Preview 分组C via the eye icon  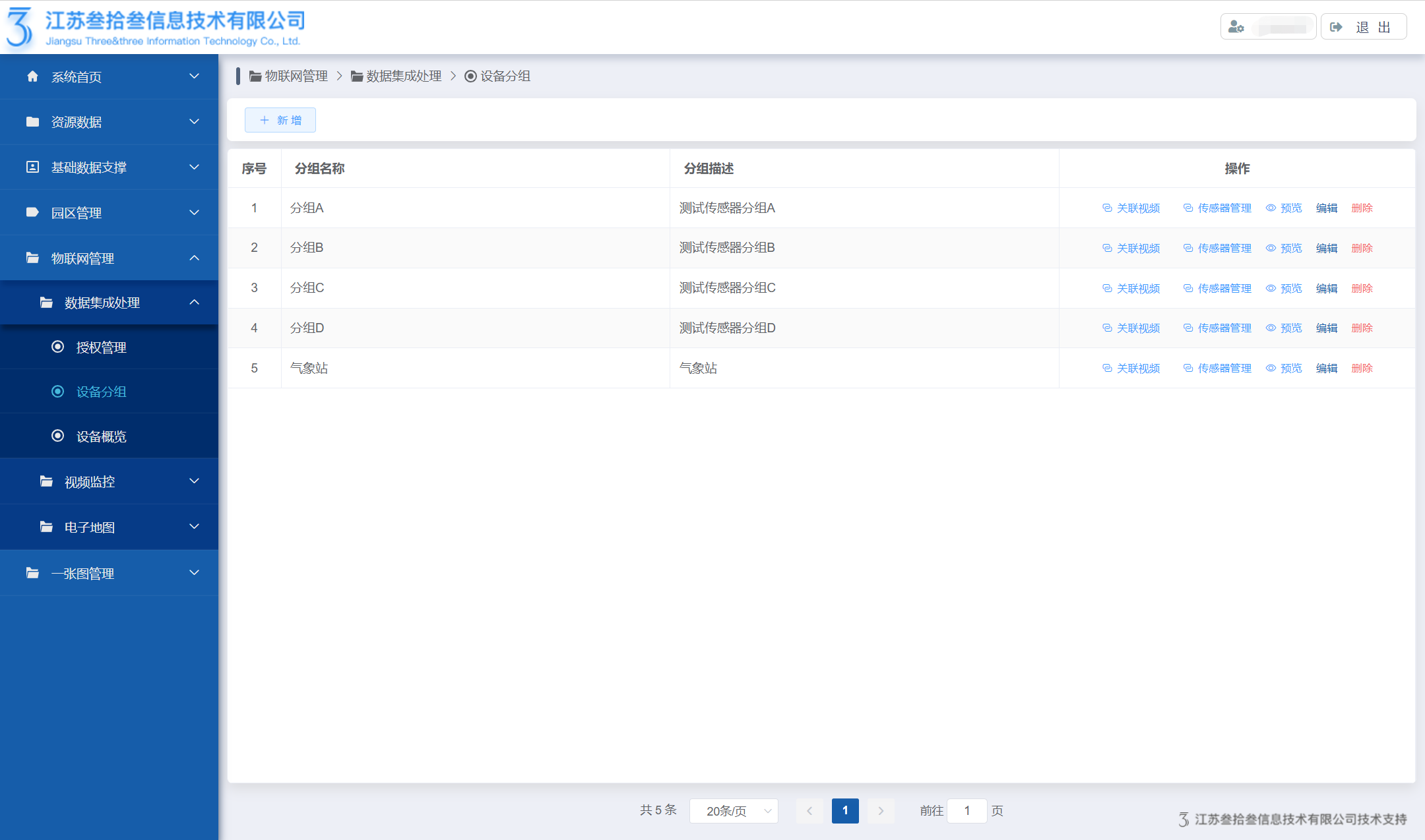[1270, 288]
